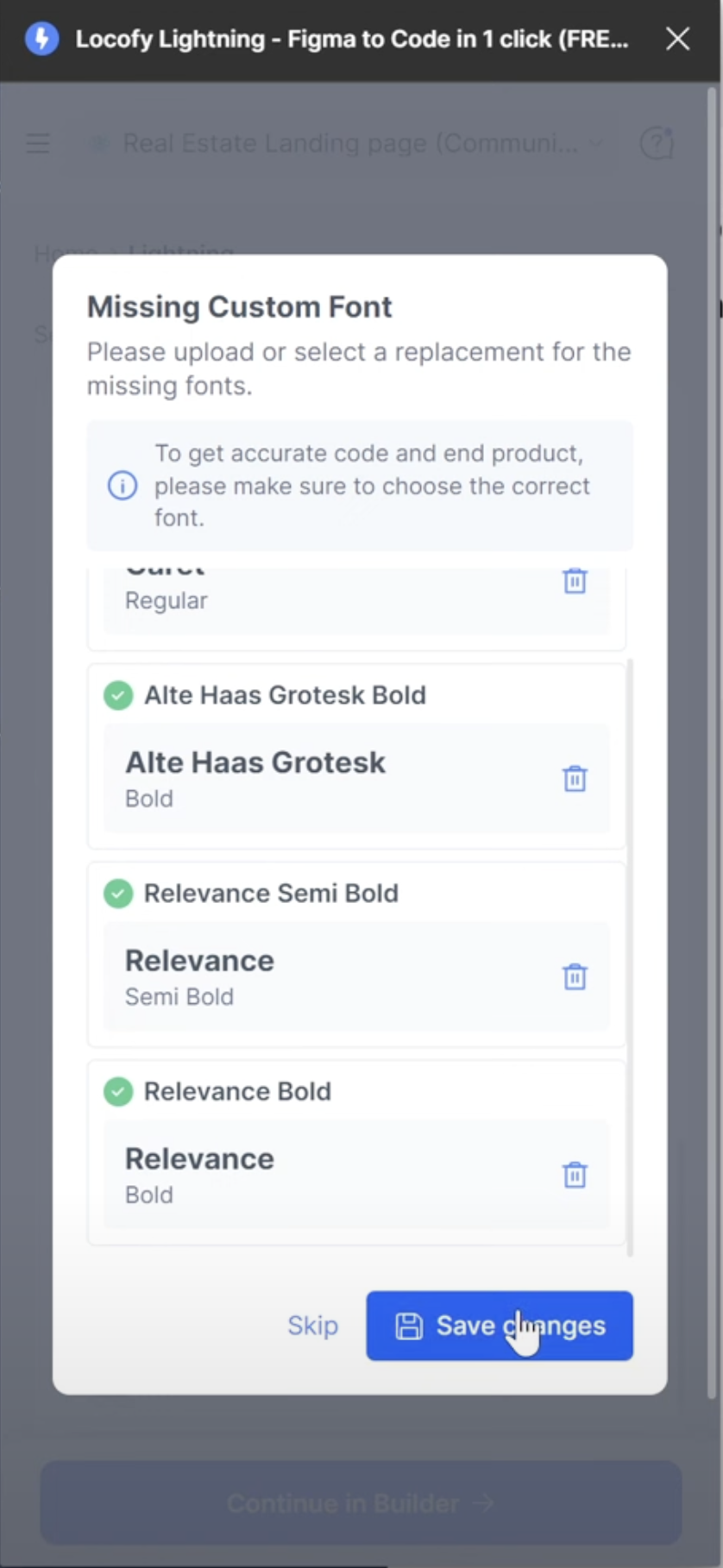Close the Locofy Lightning plugin window
723x1568 pixels.
677,39
